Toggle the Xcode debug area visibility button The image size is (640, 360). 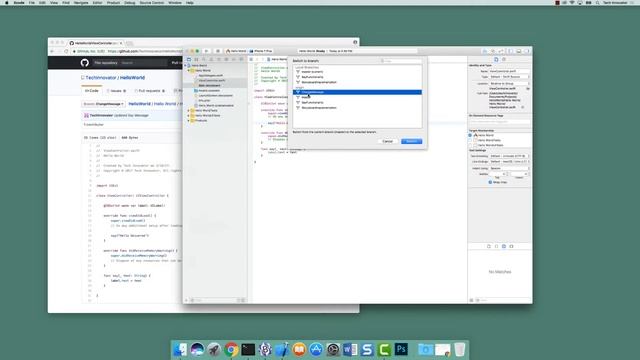pyautogui.click(x=519, y=51)
